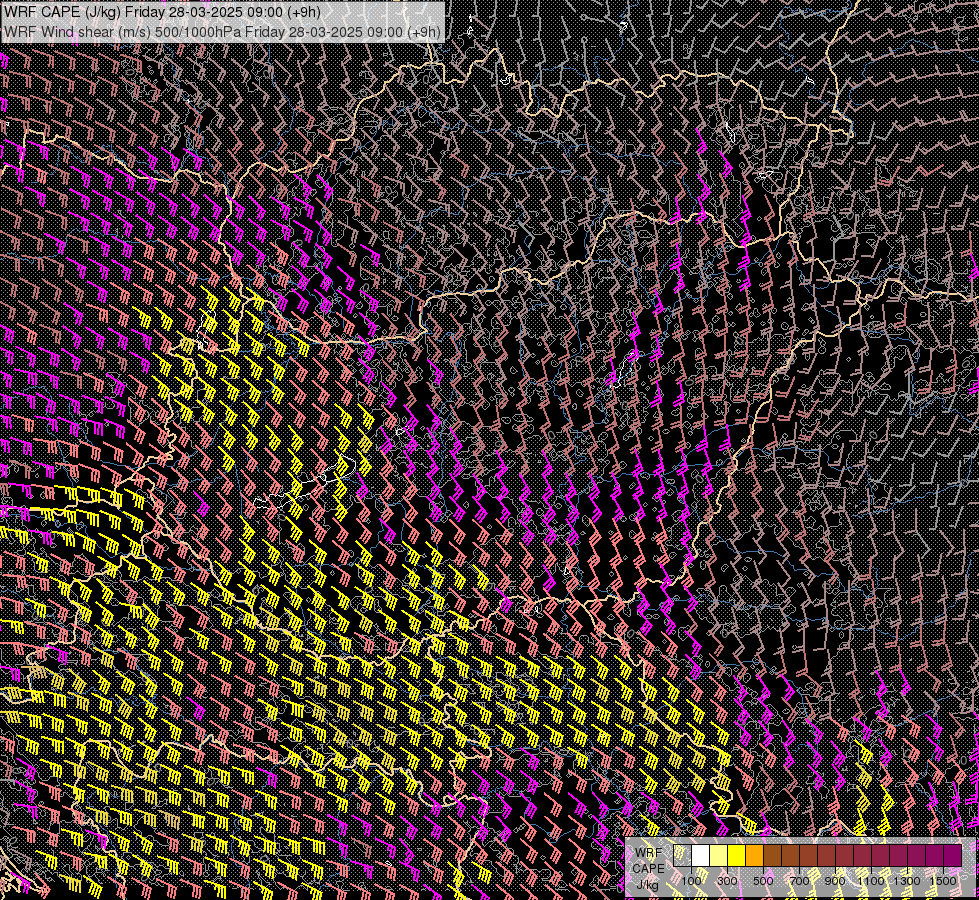The width and height of the screenshot is (979, 900).
Task: Click the legend tick label 1500
Action: click(x=943, y=881)
